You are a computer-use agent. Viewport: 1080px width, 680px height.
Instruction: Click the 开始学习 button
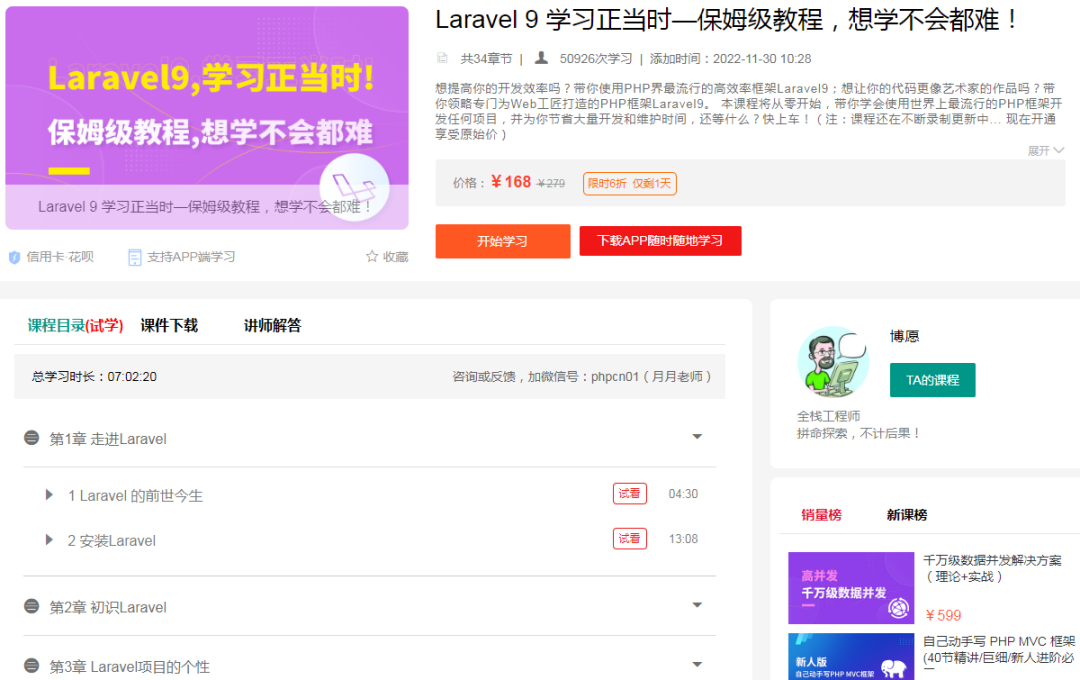[x=503, y=241]
